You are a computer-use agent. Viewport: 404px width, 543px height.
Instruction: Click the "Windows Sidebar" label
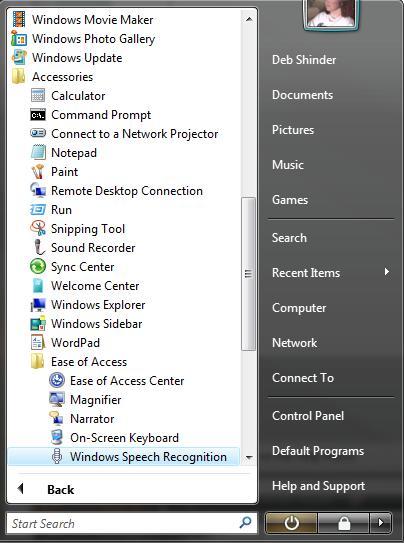click(97, 324)
